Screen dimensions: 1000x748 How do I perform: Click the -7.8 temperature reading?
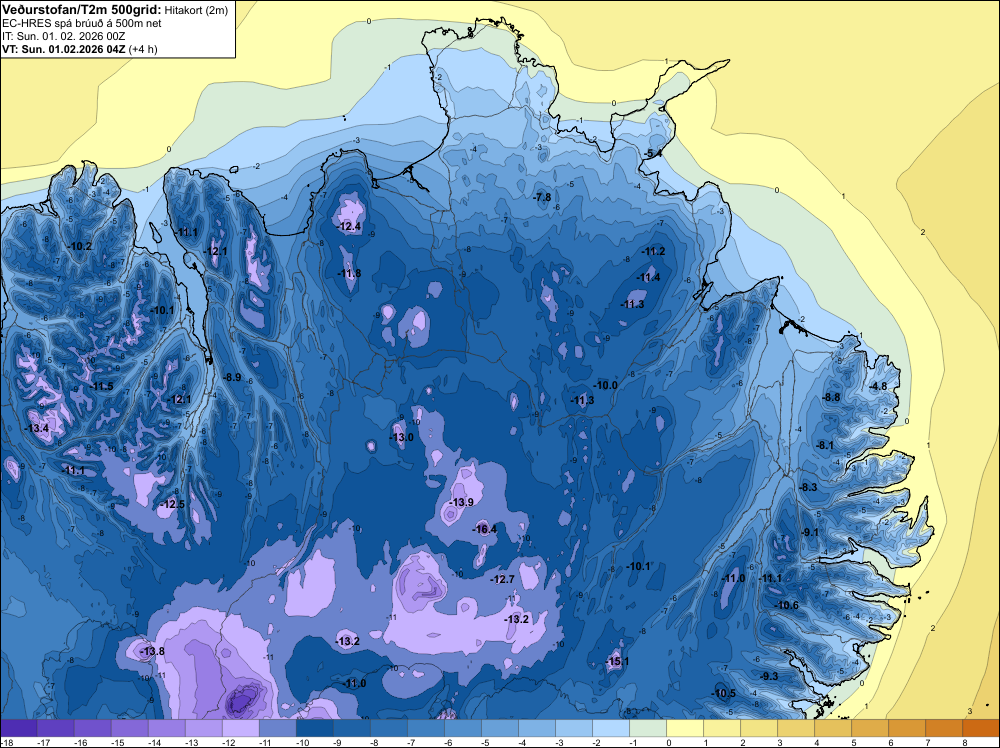(543, 198)
